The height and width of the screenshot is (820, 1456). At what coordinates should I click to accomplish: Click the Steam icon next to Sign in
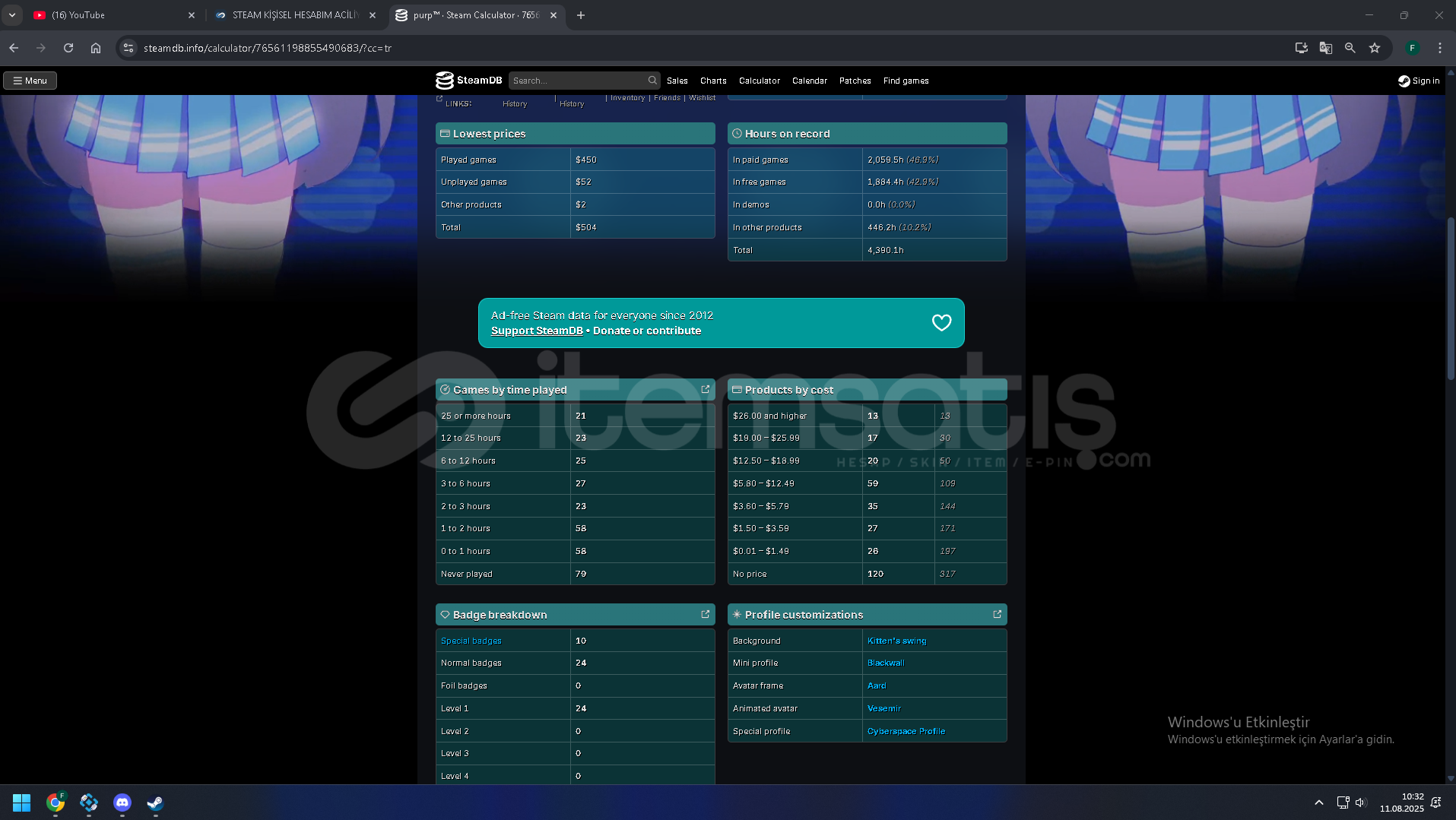click(1404, 81)
